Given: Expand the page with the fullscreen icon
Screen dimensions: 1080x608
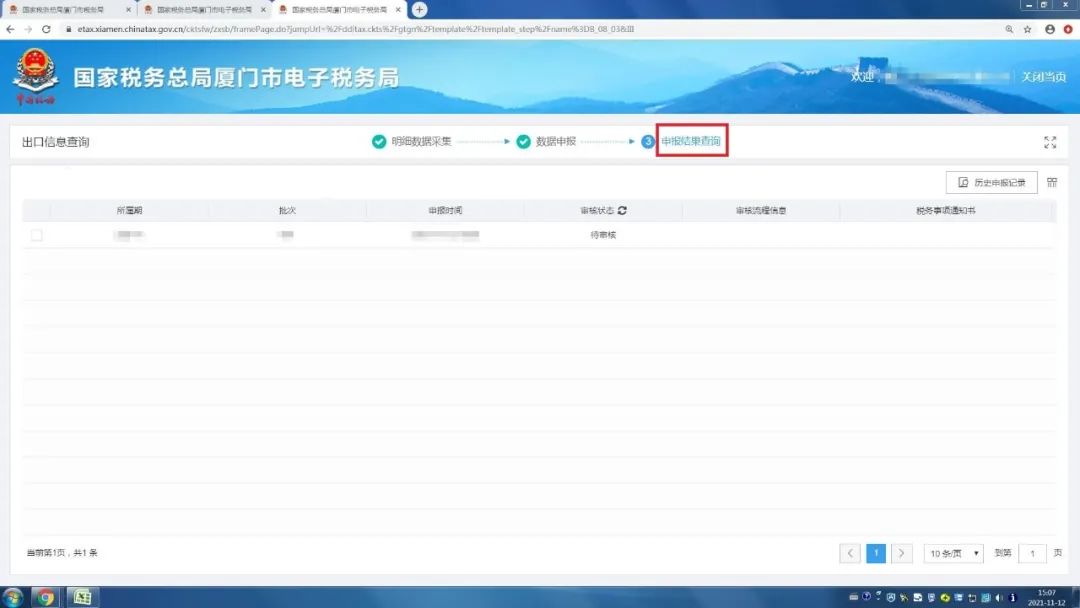Looking at the screenshot, I should [x=1050, y=142].
